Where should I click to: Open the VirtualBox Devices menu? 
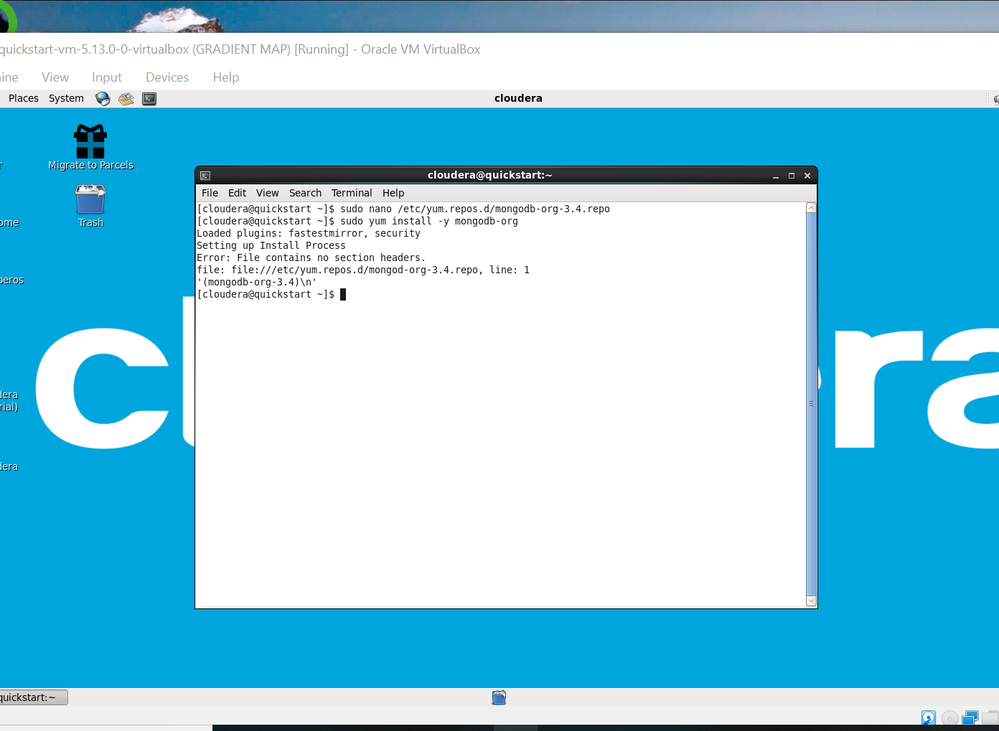pyautogui.click(x=167, y=77)
